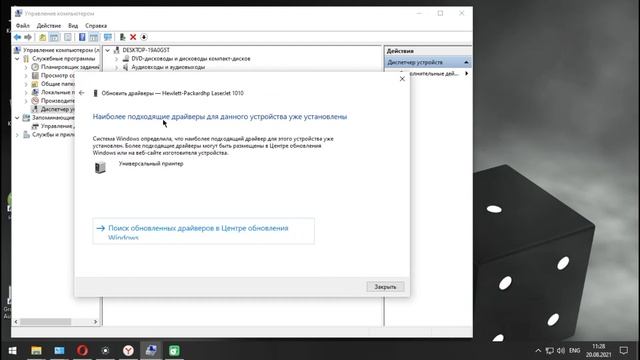Click the scan for hardware changes monitor icon
Viewport: 640px width, 360px height.
[107, 37]
